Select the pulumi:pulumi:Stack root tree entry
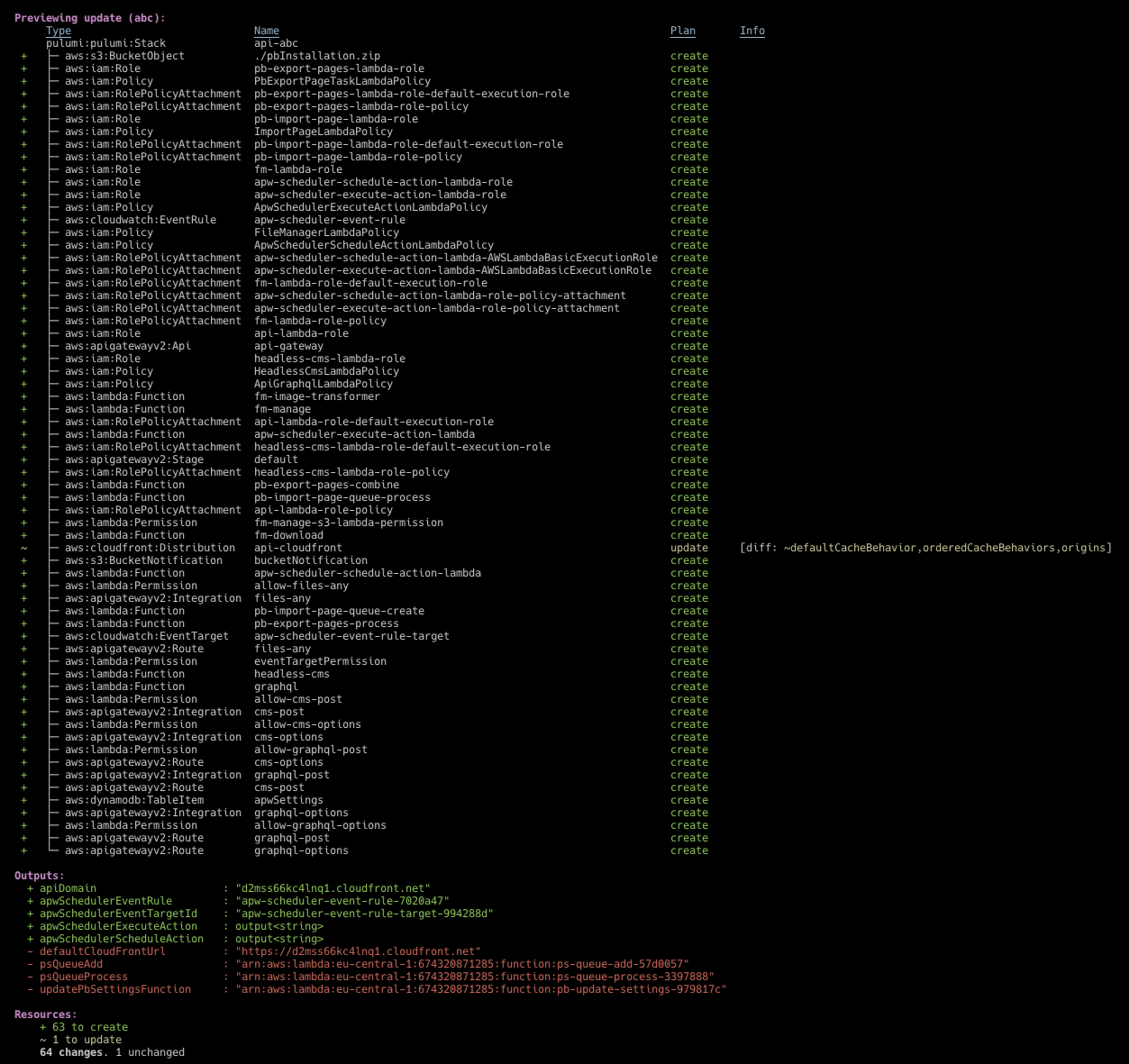 105,43
